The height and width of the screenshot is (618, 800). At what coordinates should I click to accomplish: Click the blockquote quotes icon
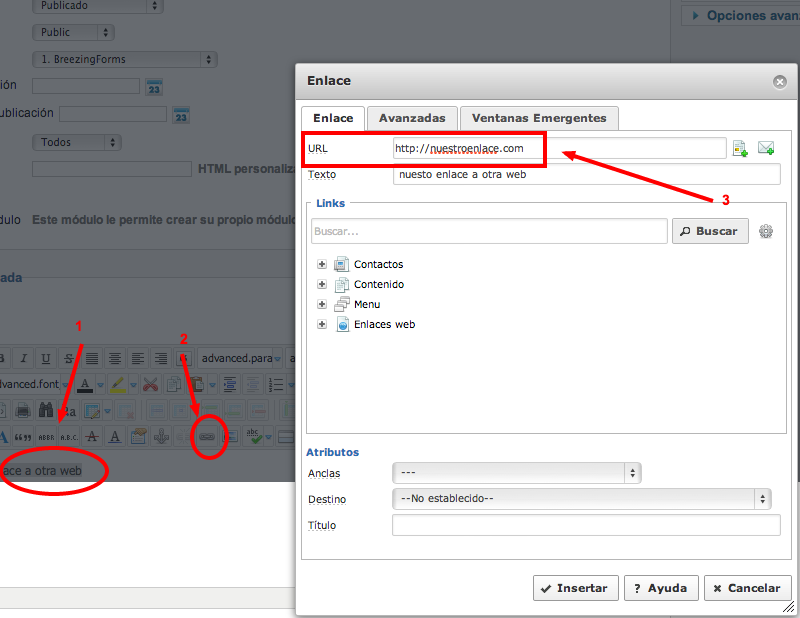tap(23, 437)
